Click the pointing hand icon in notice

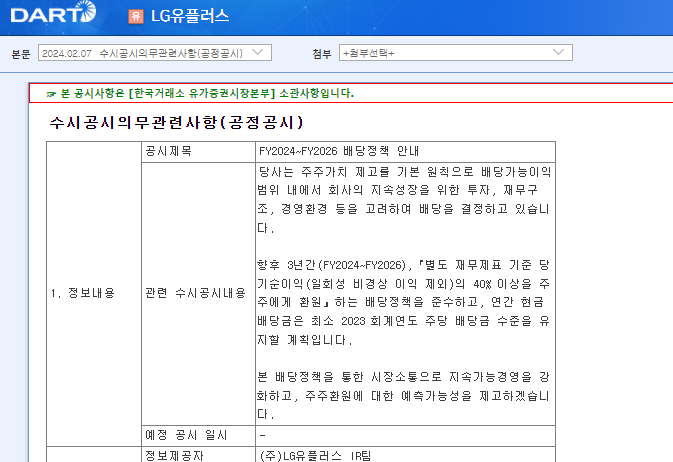coord(52,94)
